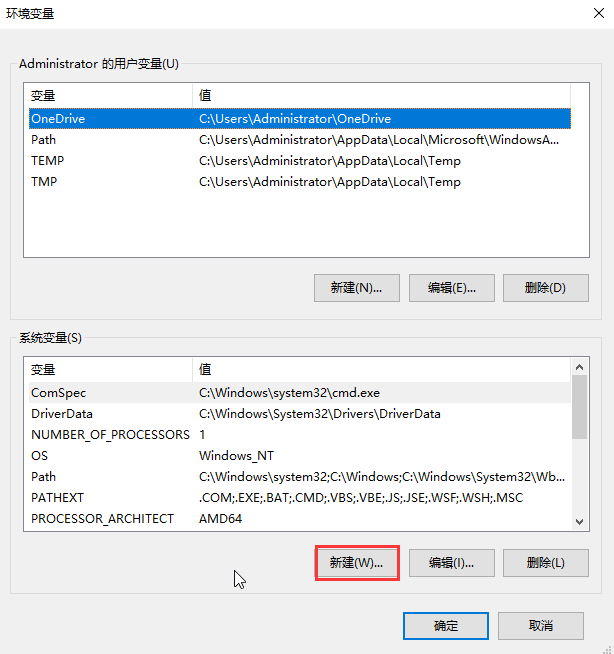Select the TMP user variable
The width and height of the screenshot is (614, 654).
pyautogui.click(x=299, y=182)
